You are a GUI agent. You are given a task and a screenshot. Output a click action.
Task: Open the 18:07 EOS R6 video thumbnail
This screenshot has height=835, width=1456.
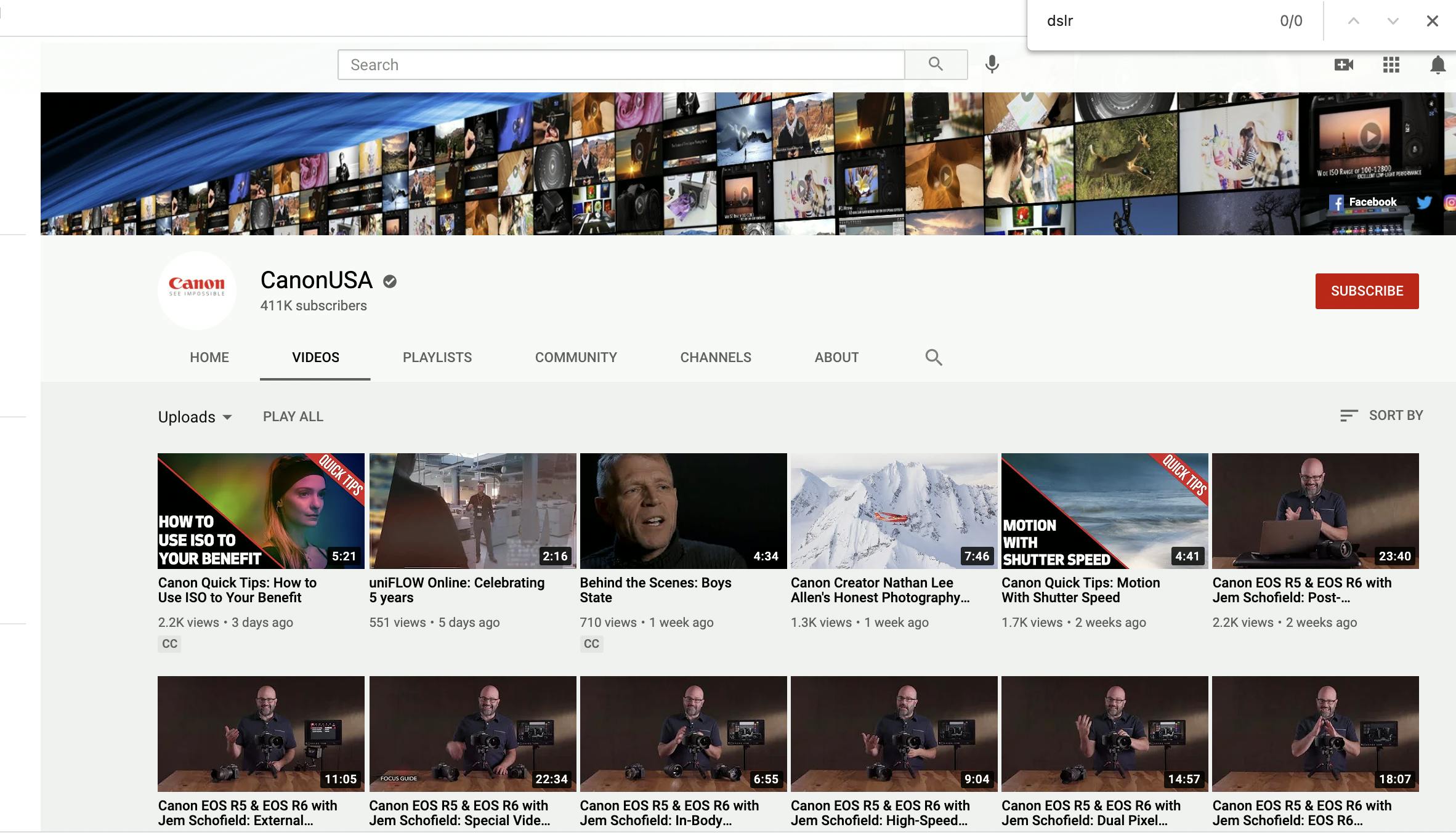click(1316, 734)
